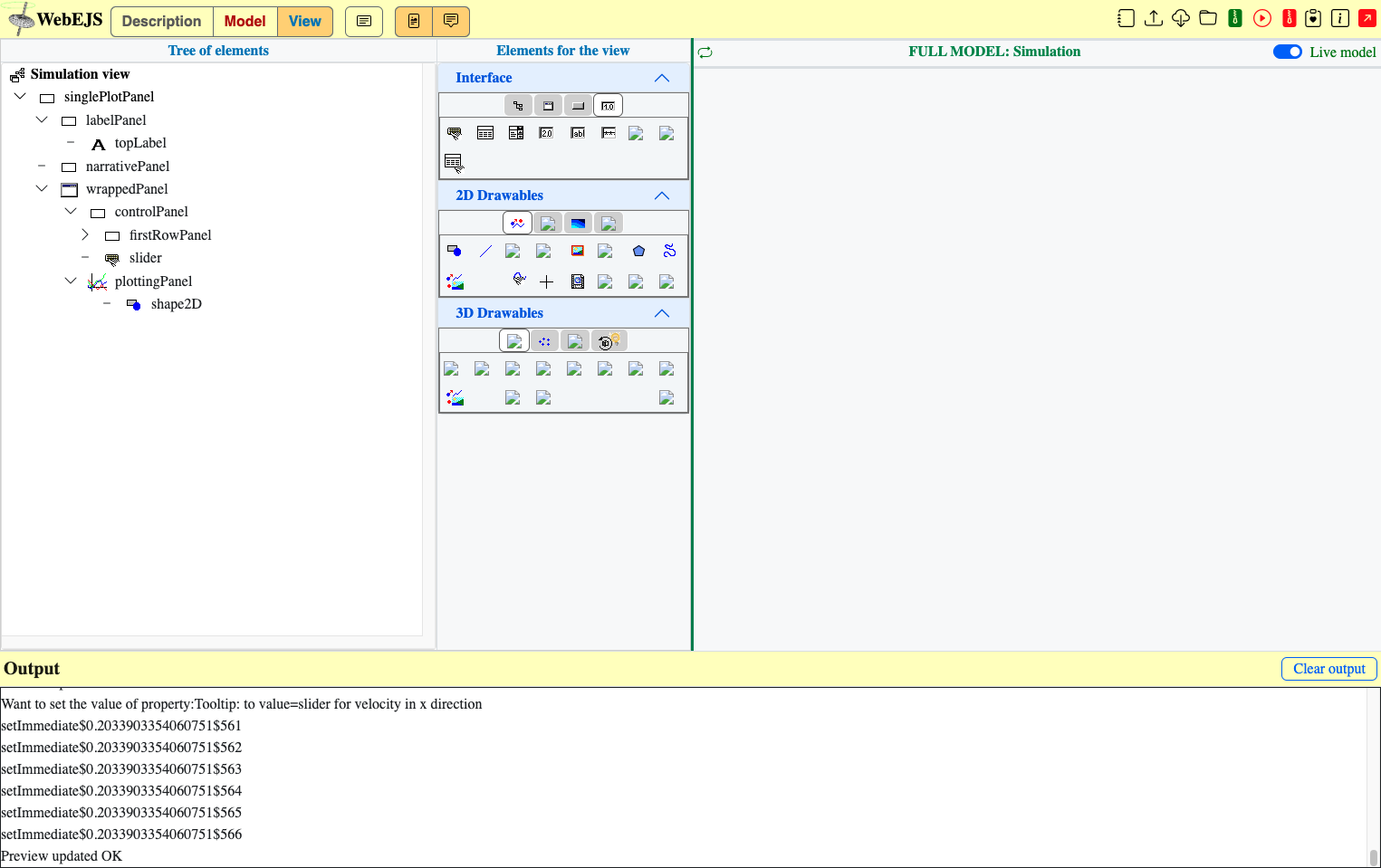Select the slider element in the Interface palette
Viewport: 1381px width, 868px height.
[x=455, y=133]
